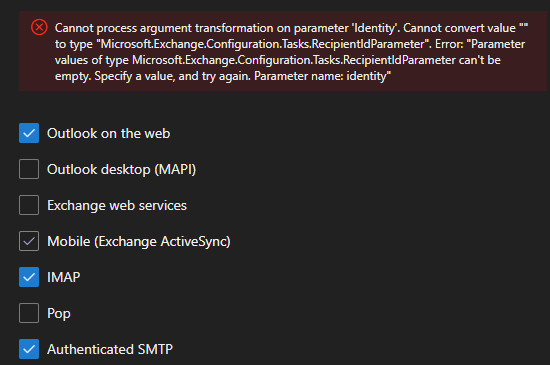Click 'Parameter name: identity' in the error message
The height and width of the screenshot is (365, 550).
pyautogui.click(x=323, y=76)
